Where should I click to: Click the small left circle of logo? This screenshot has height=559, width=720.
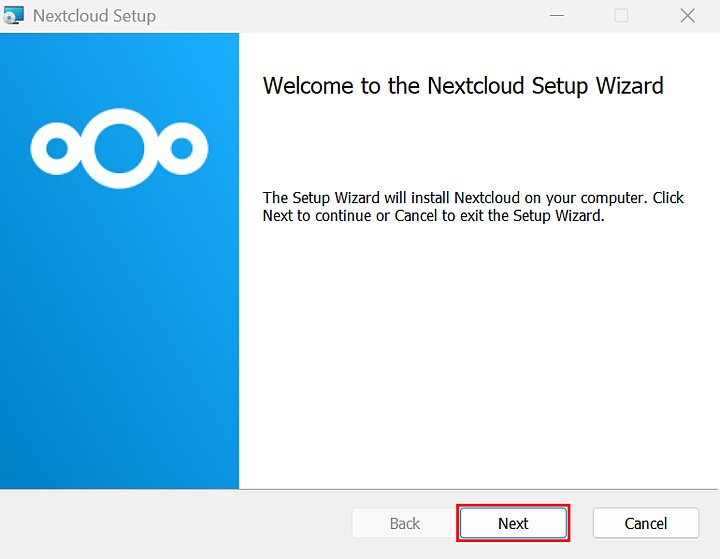click(x=57, y=149)
